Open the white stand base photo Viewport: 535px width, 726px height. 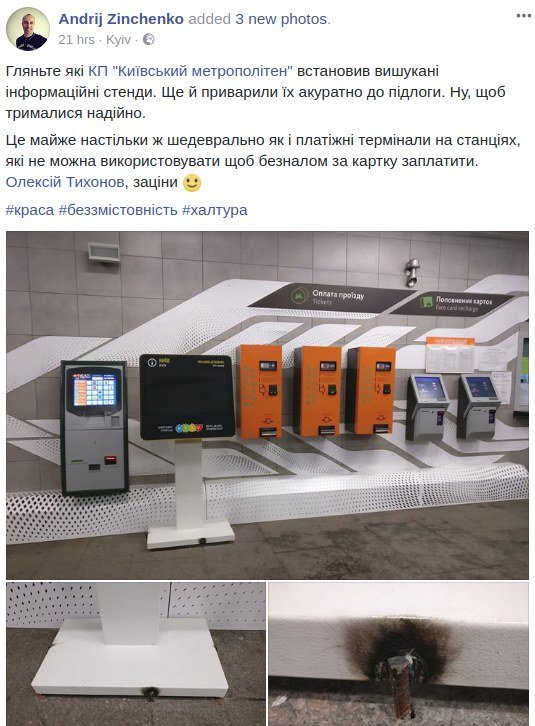click(x=136, y=654)
